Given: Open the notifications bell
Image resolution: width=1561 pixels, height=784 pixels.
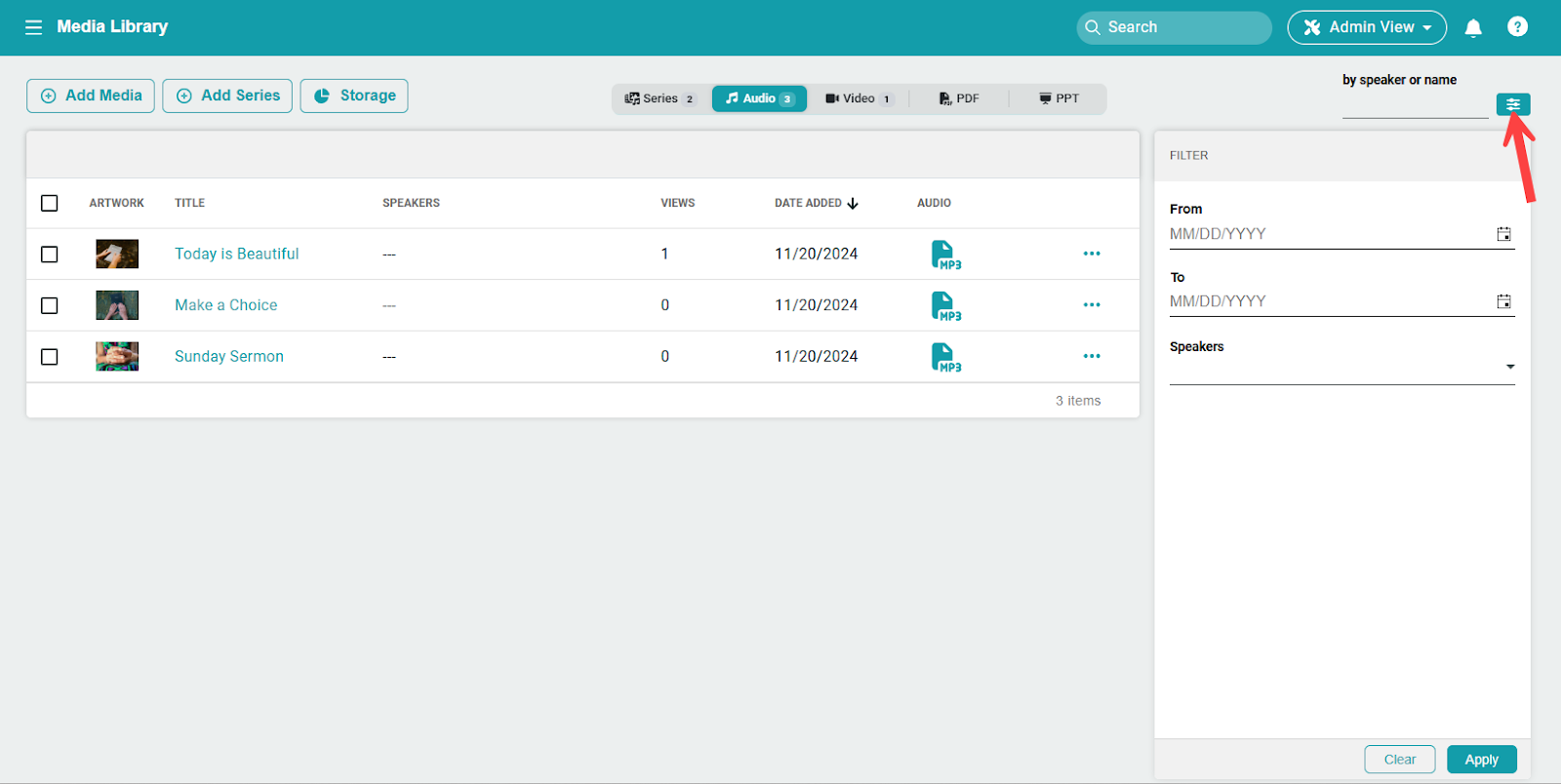Looking at the screenshot, I should pyautogui.click(x=1473, y=27).
